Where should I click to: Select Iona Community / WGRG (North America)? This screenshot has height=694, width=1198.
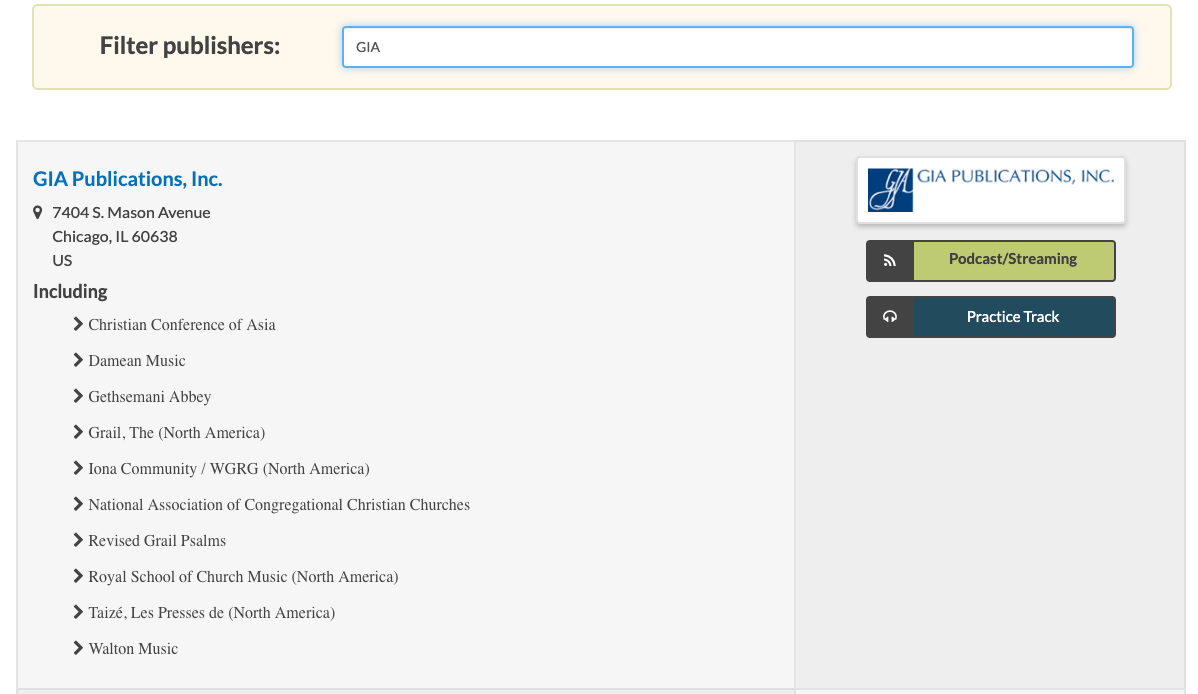229,469
